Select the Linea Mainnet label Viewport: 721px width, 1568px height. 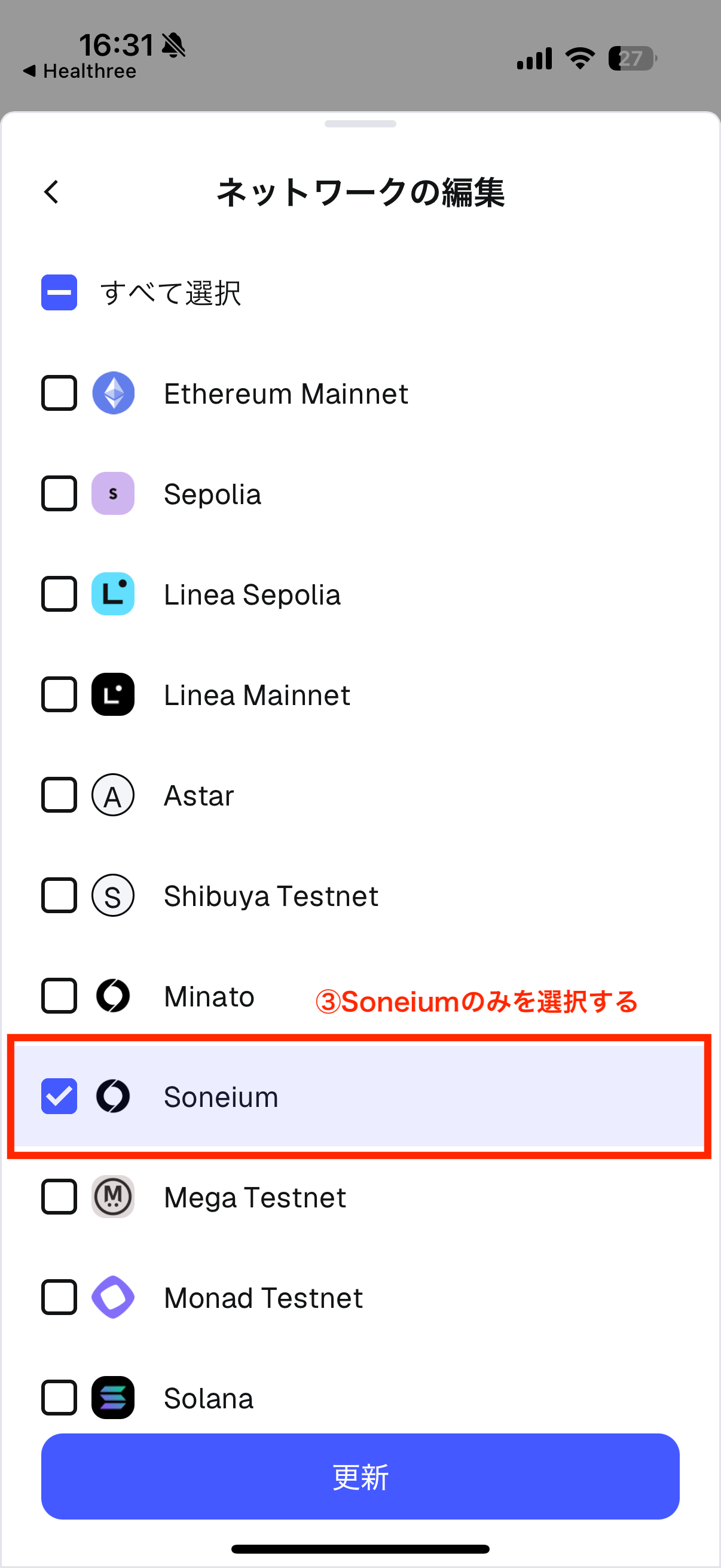tap(256, 695)
